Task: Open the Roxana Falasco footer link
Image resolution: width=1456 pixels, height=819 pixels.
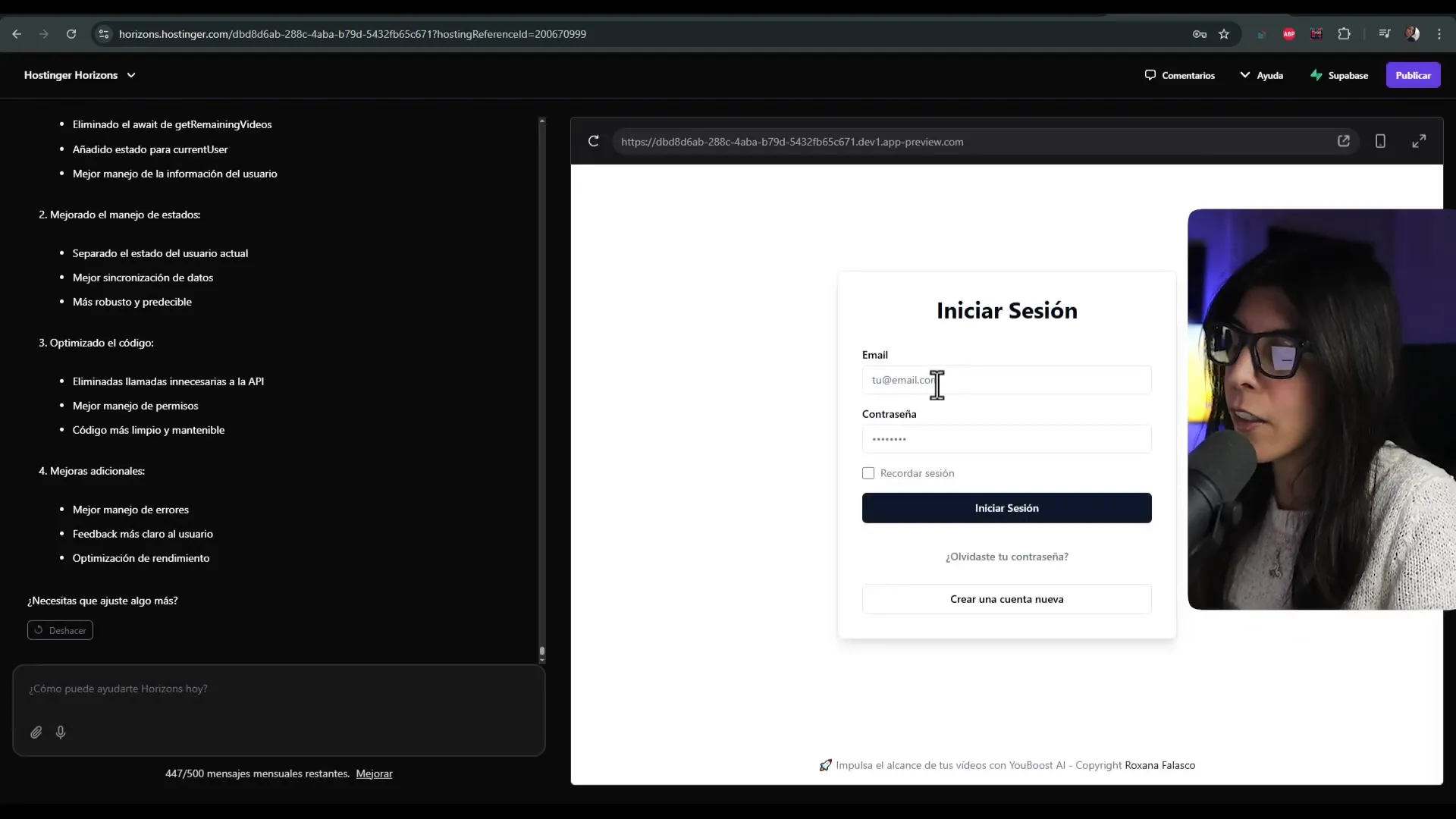Action: tap(1159, 765)
